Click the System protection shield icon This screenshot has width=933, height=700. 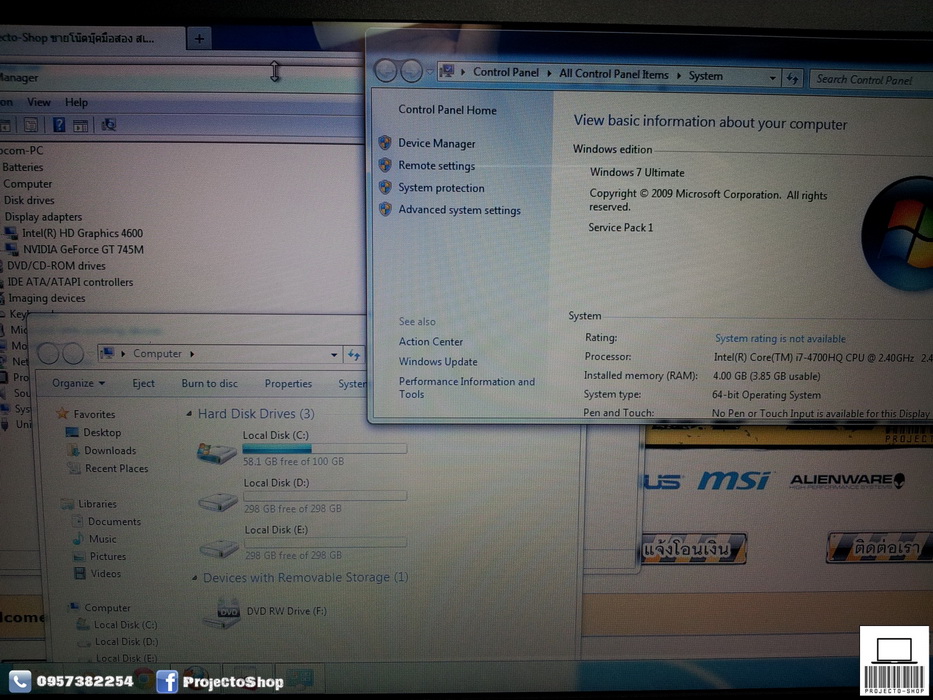coord(385,187)
